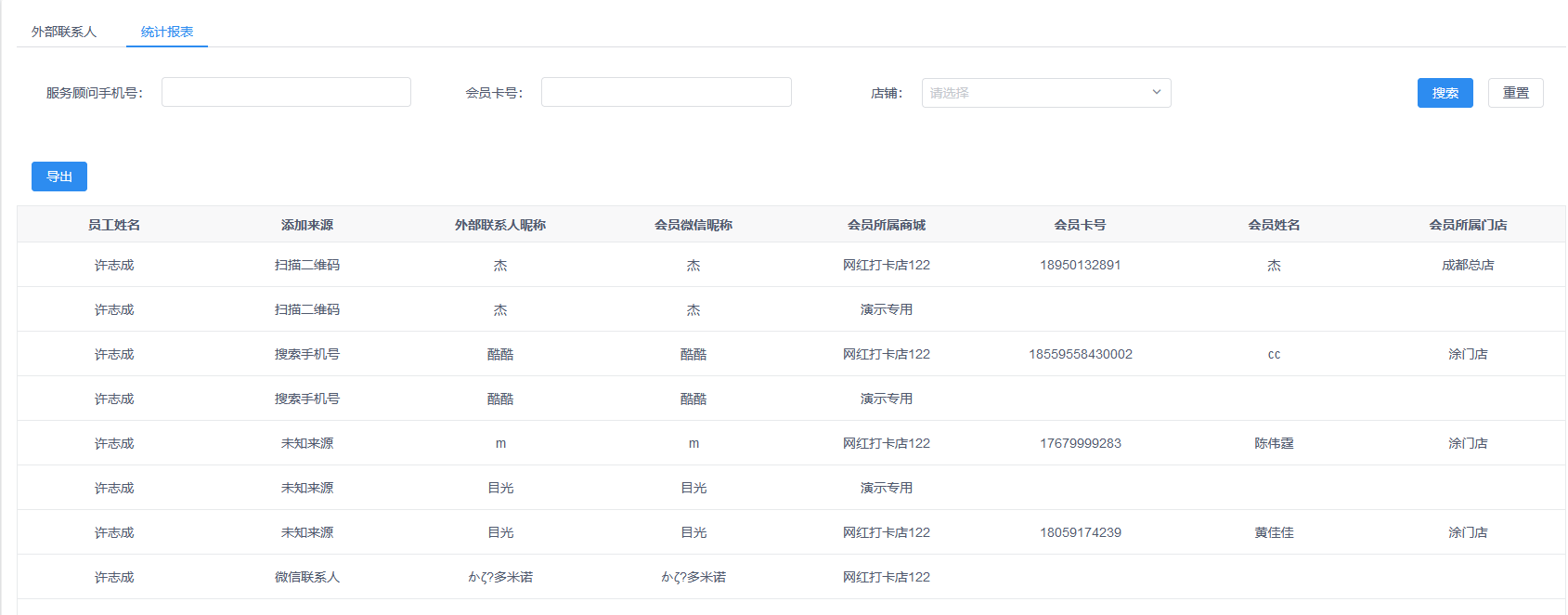Select the 统计报表 tab
The image size is (1568, 615).
point(167,32)
